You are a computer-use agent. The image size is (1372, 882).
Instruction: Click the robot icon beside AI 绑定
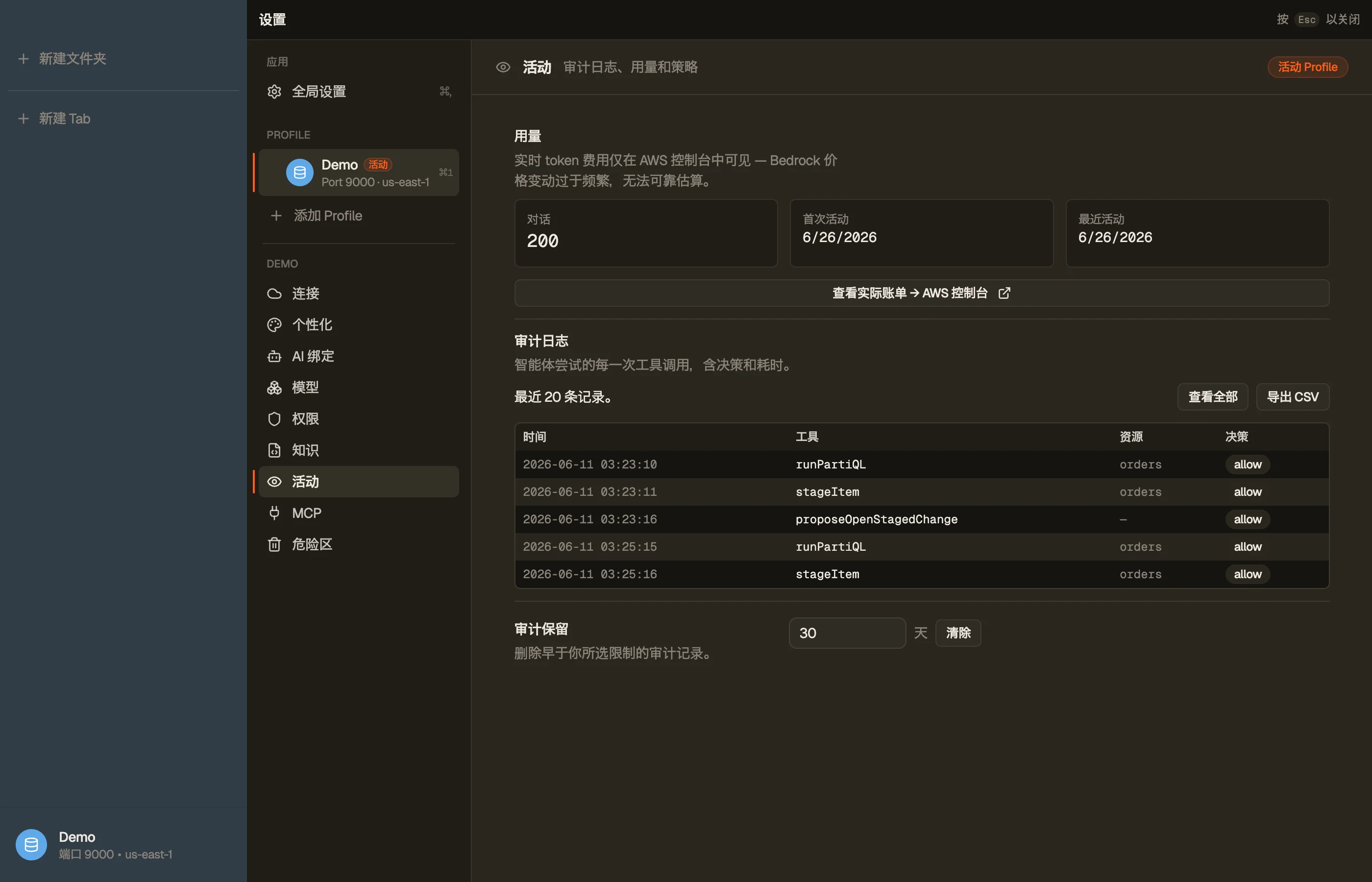click(x=274, y=356)
